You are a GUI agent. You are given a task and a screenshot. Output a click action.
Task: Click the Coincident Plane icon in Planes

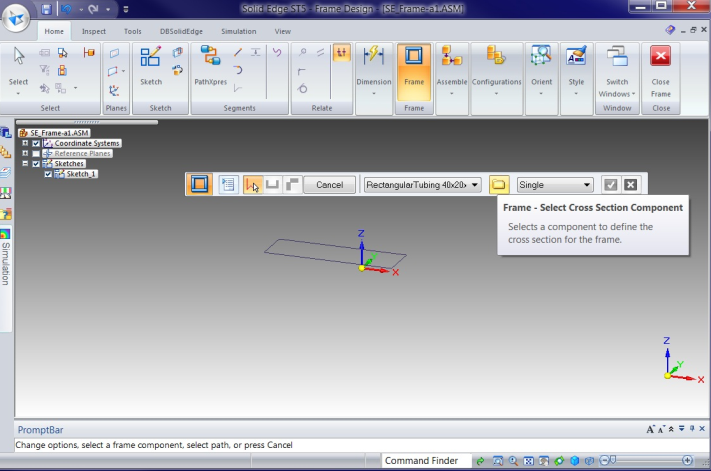(x=114, y=53)
